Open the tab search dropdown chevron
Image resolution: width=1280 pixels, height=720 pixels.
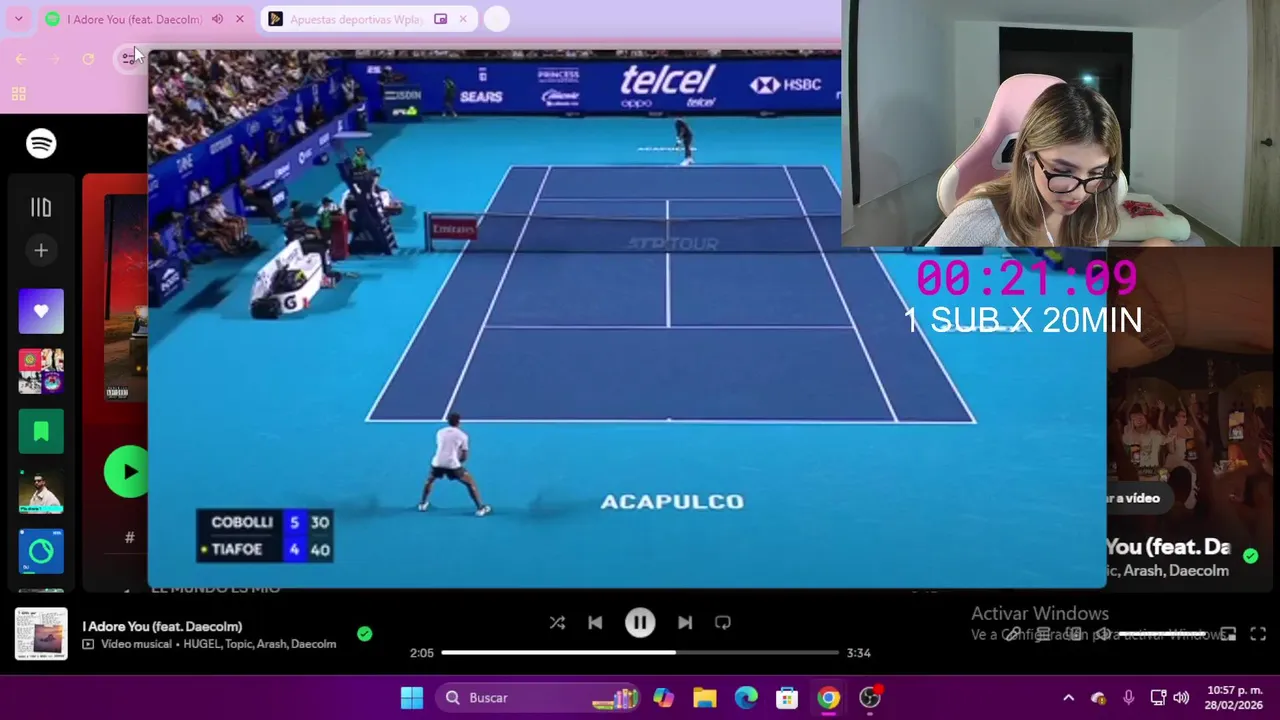18,19
